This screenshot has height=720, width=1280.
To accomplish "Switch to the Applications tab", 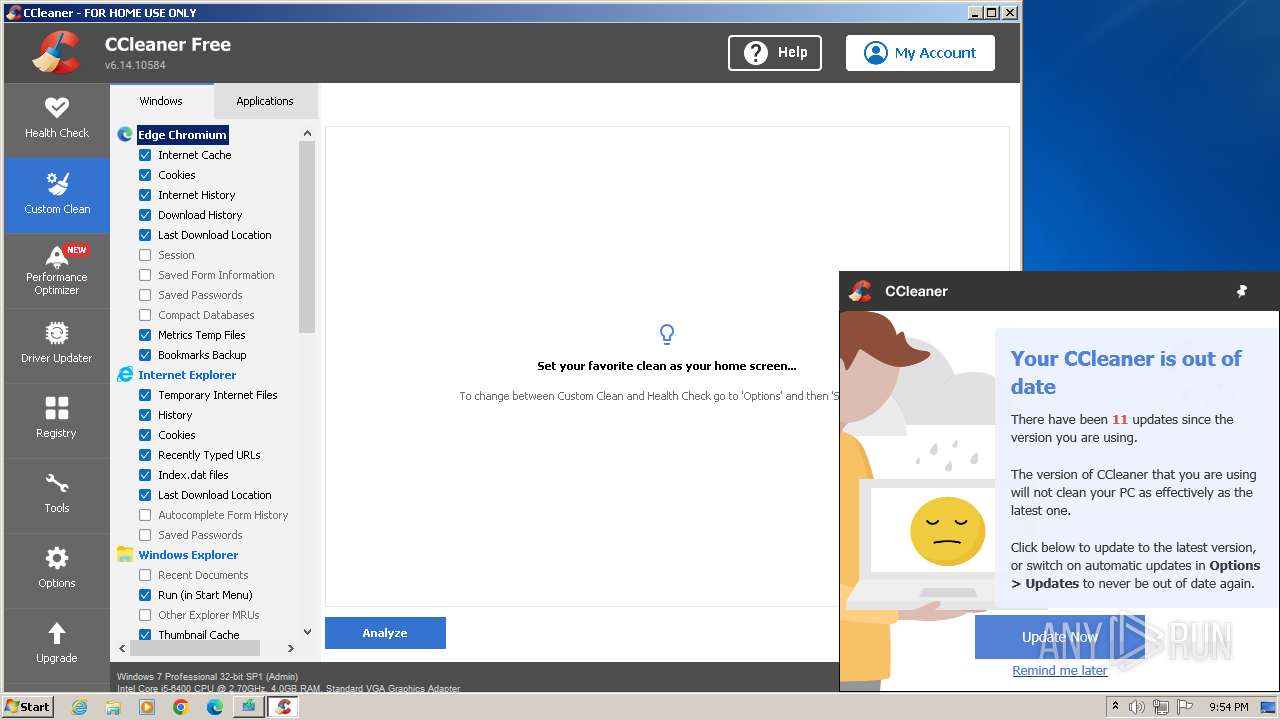I will [x=265, y=101].
